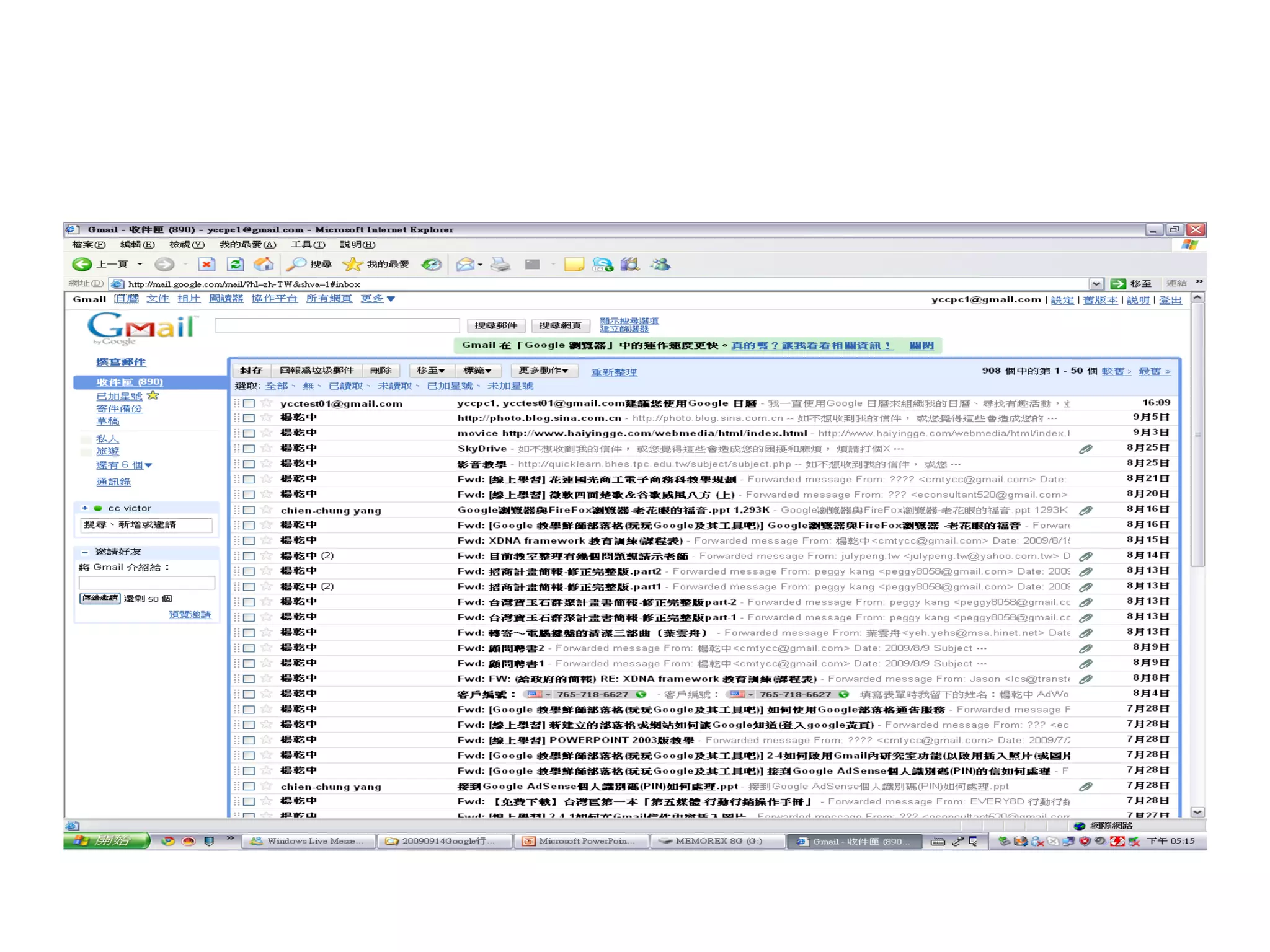Click the chat 搜尋、新增或邀請 field
This screenshot has width=1270, height=952.
(147, 525)
